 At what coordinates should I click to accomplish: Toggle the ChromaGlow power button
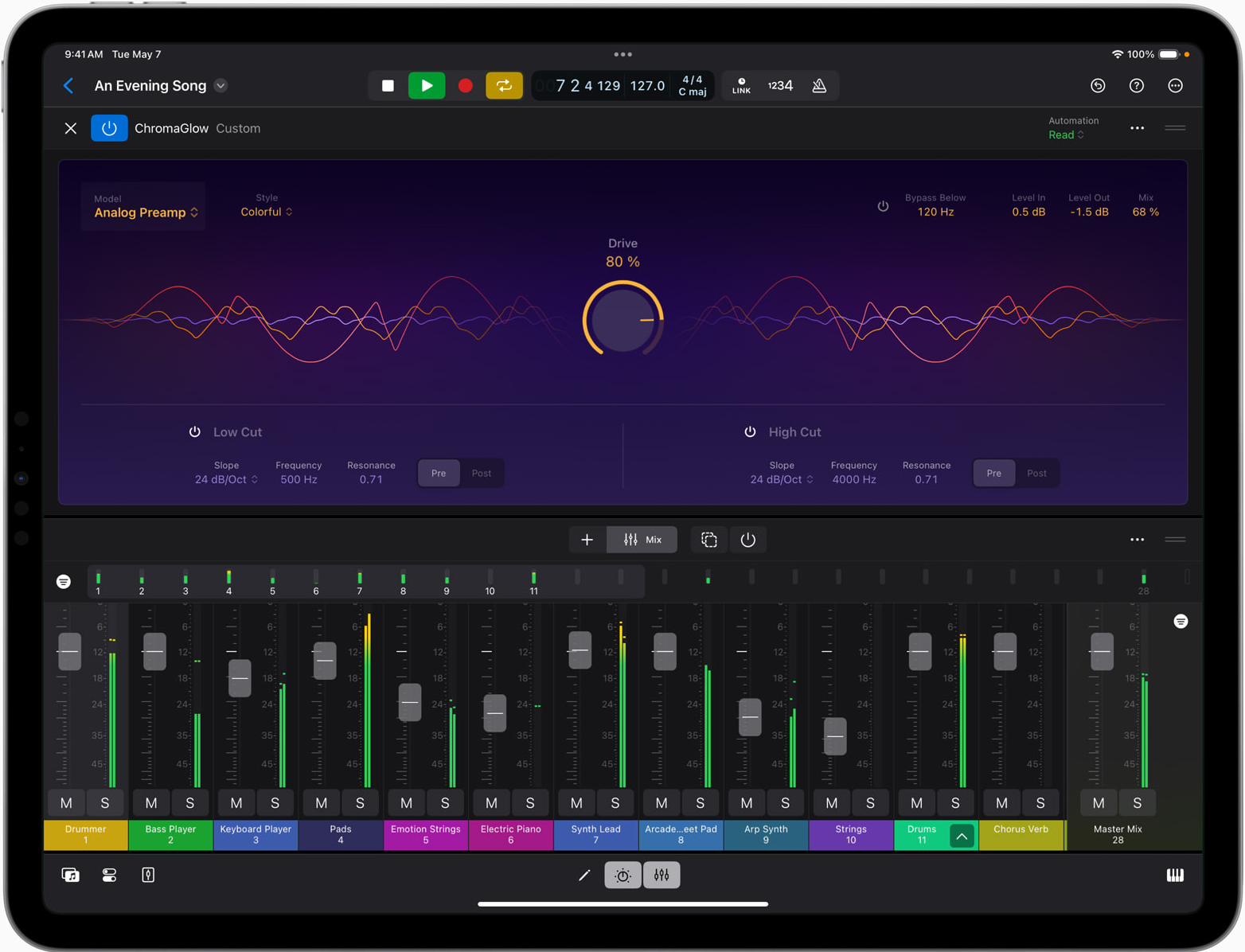point(109,127)
